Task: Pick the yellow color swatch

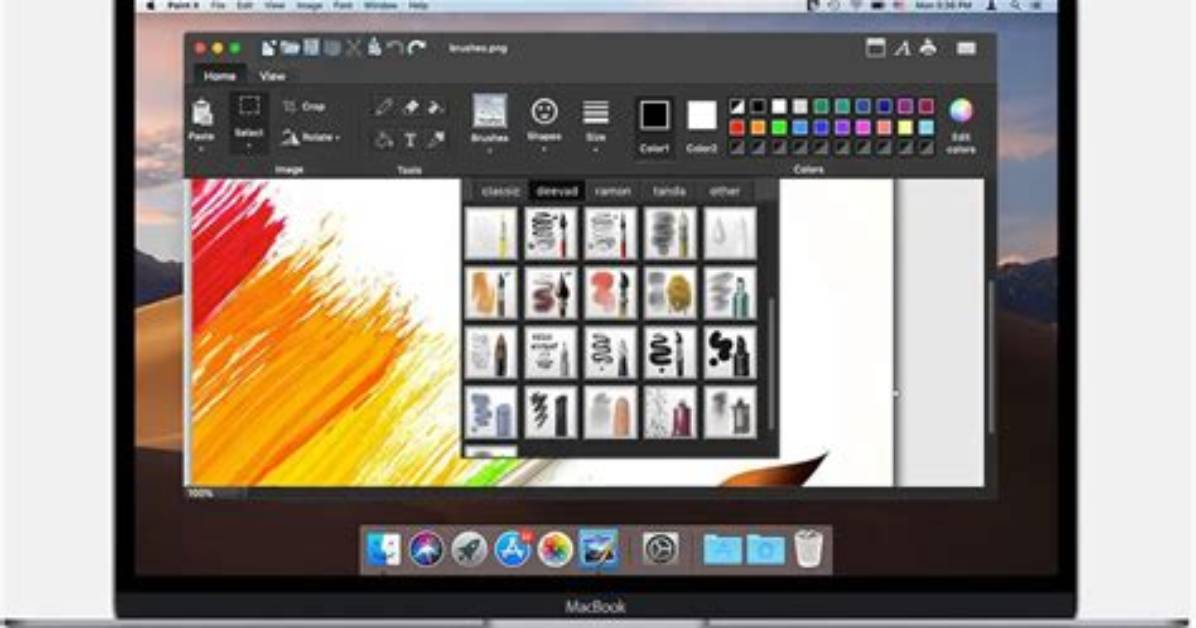Action: point(905,127)
